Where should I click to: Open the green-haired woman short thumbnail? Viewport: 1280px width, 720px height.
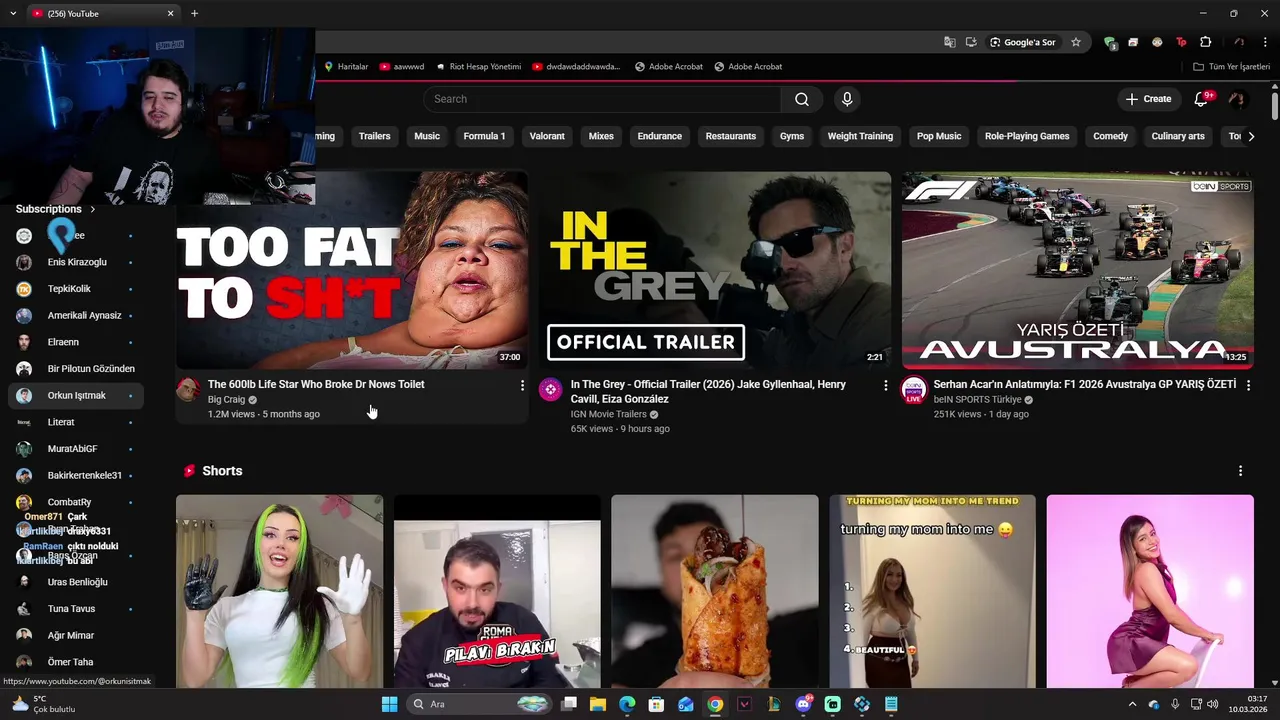click(279, 591)
